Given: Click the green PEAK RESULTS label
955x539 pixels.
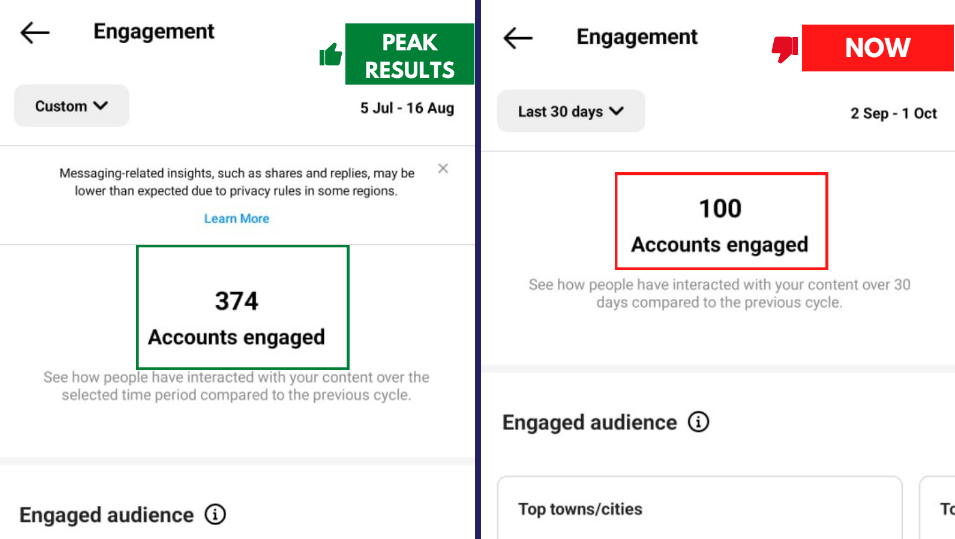Looking at the screenshot, I should 409,56.
